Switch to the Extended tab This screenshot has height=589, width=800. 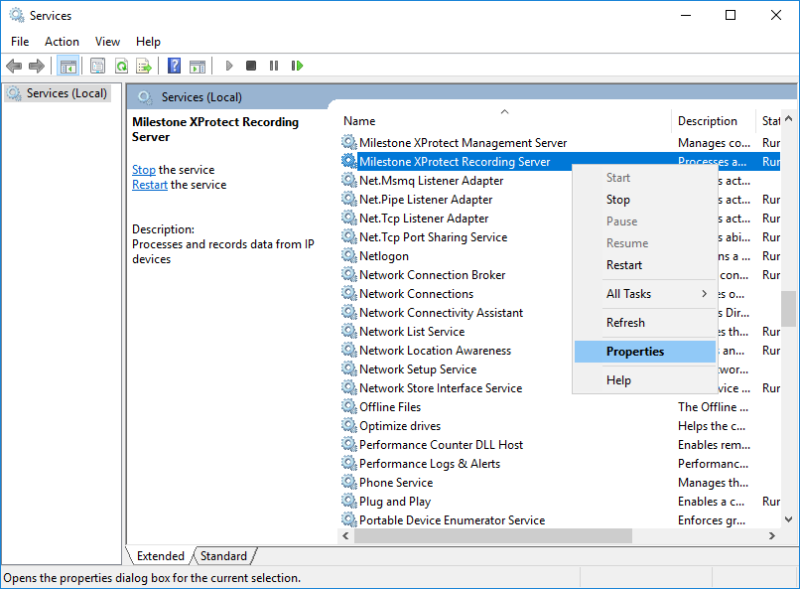[x=160, y=556]
